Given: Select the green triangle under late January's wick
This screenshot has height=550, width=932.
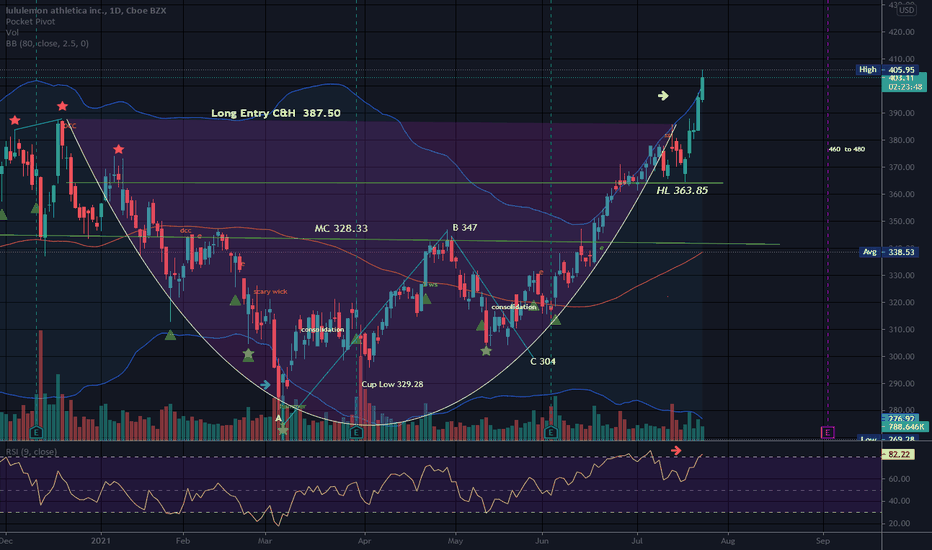Looking at the screenshot, I should [x=170, y=335].
